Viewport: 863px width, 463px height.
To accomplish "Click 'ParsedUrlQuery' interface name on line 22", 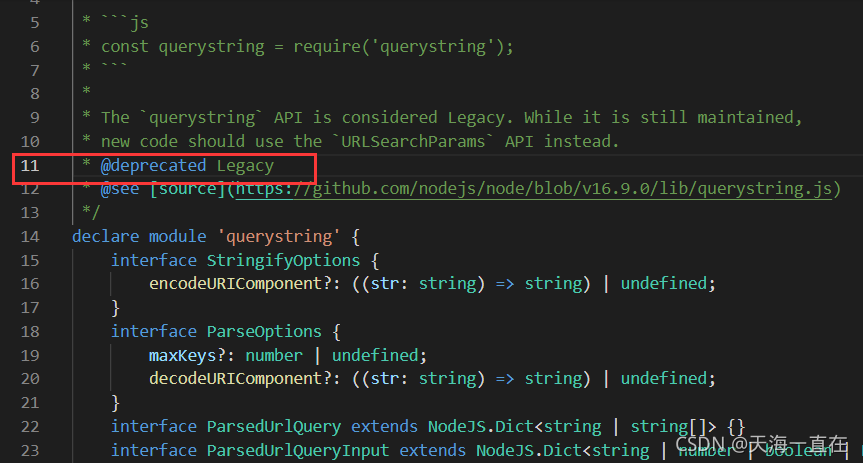I will (274, 427).
